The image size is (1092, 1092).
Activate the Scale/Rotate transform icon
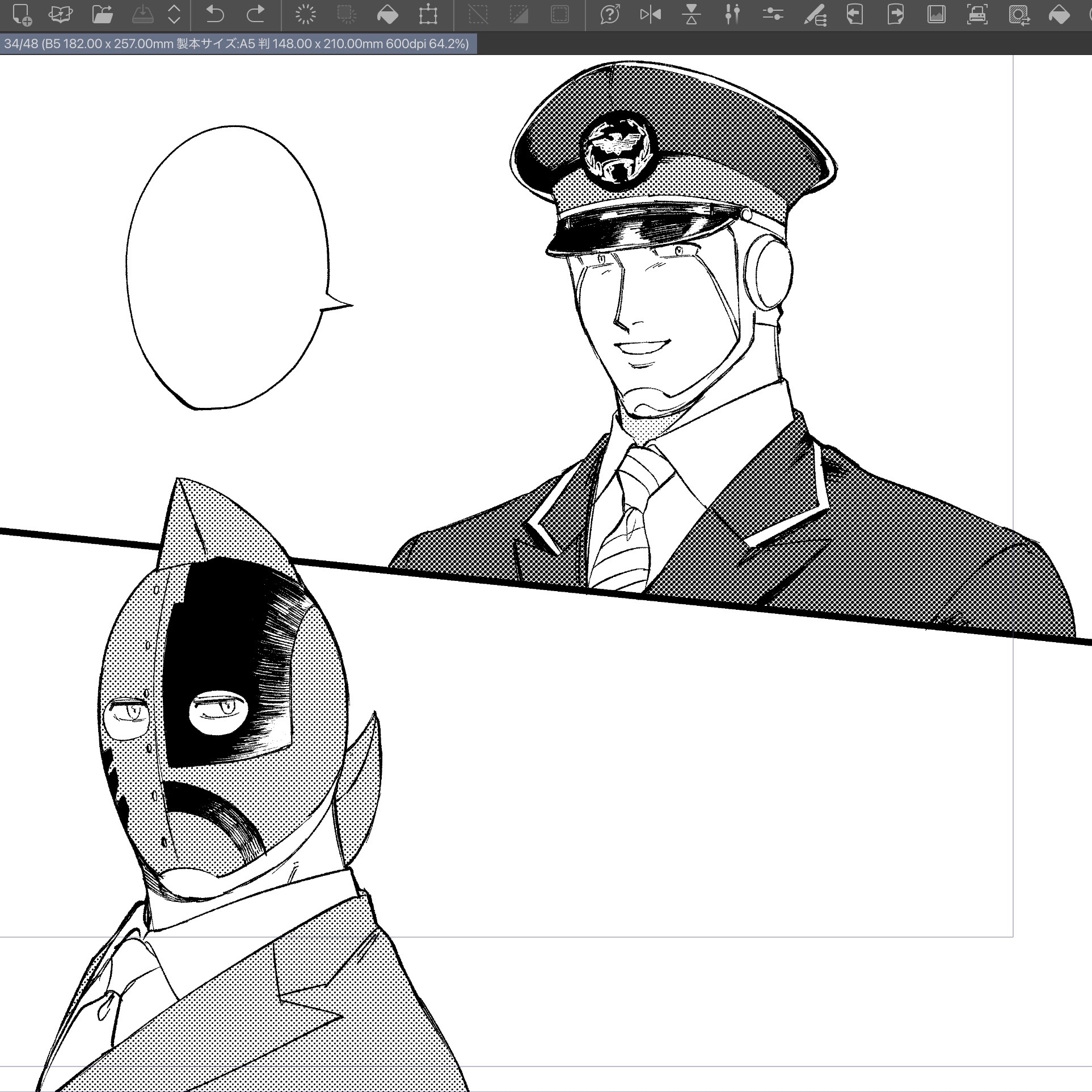tap(428, 15)
